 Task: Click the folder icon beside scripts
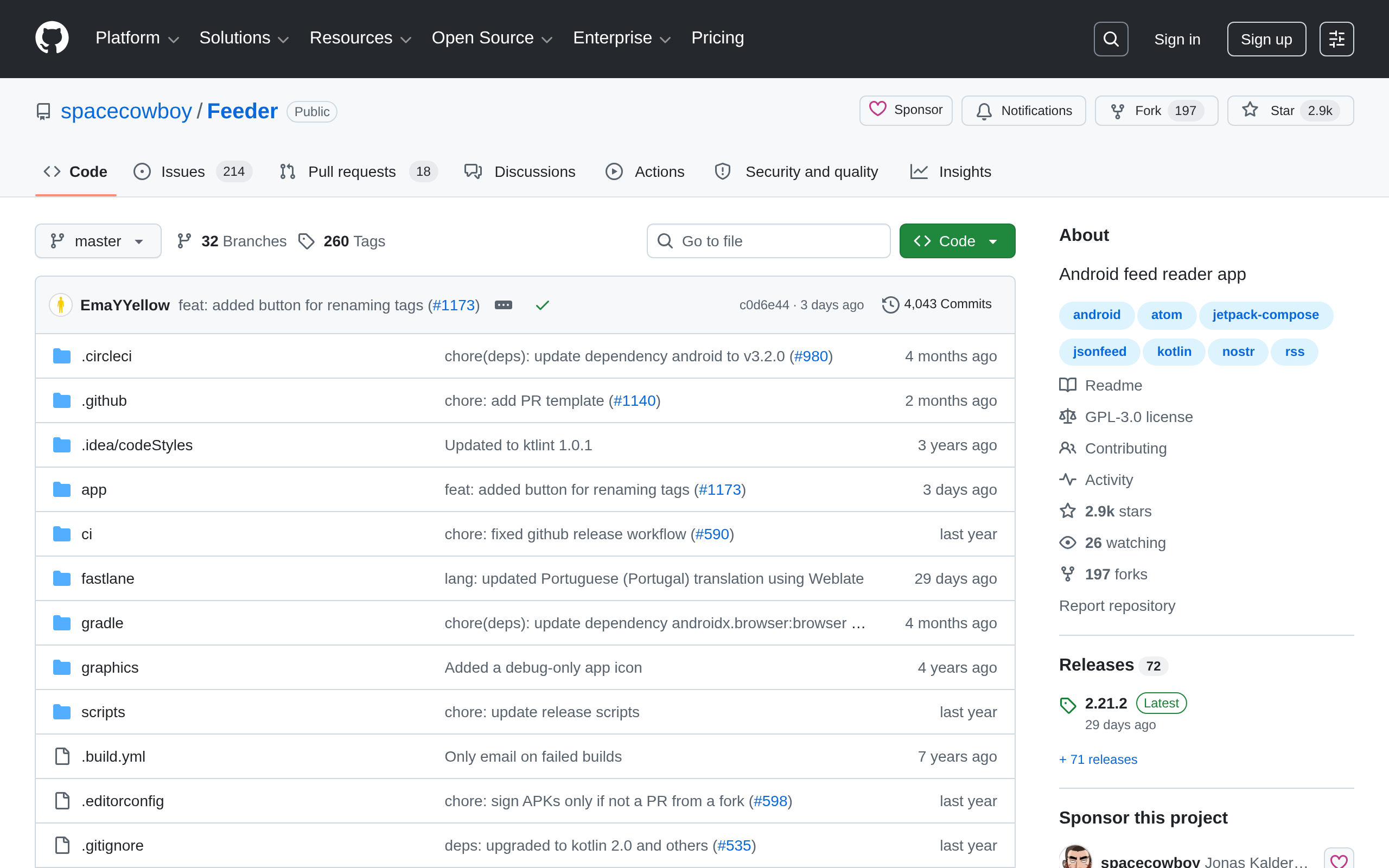point(62,712)
